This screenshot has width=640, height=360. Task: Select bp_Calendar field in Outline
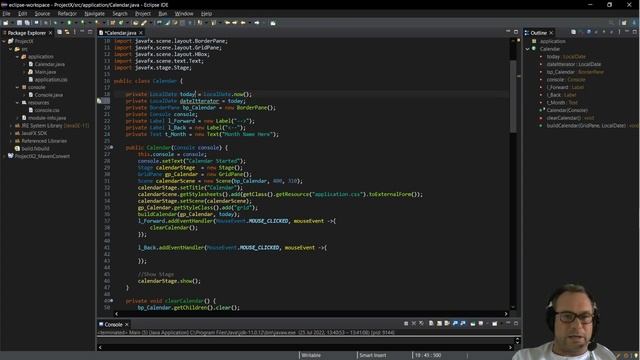pos(575,72)
